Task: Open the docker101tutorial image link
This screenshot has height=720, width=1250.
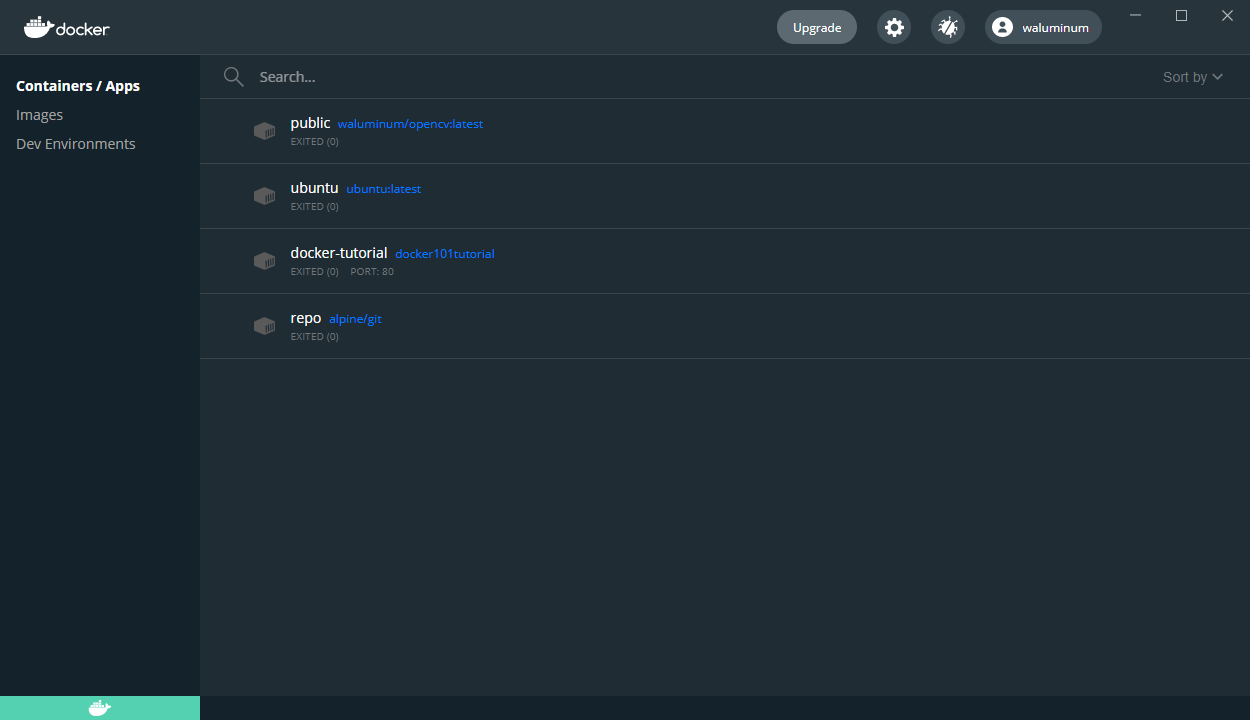Action: (445, 254)
